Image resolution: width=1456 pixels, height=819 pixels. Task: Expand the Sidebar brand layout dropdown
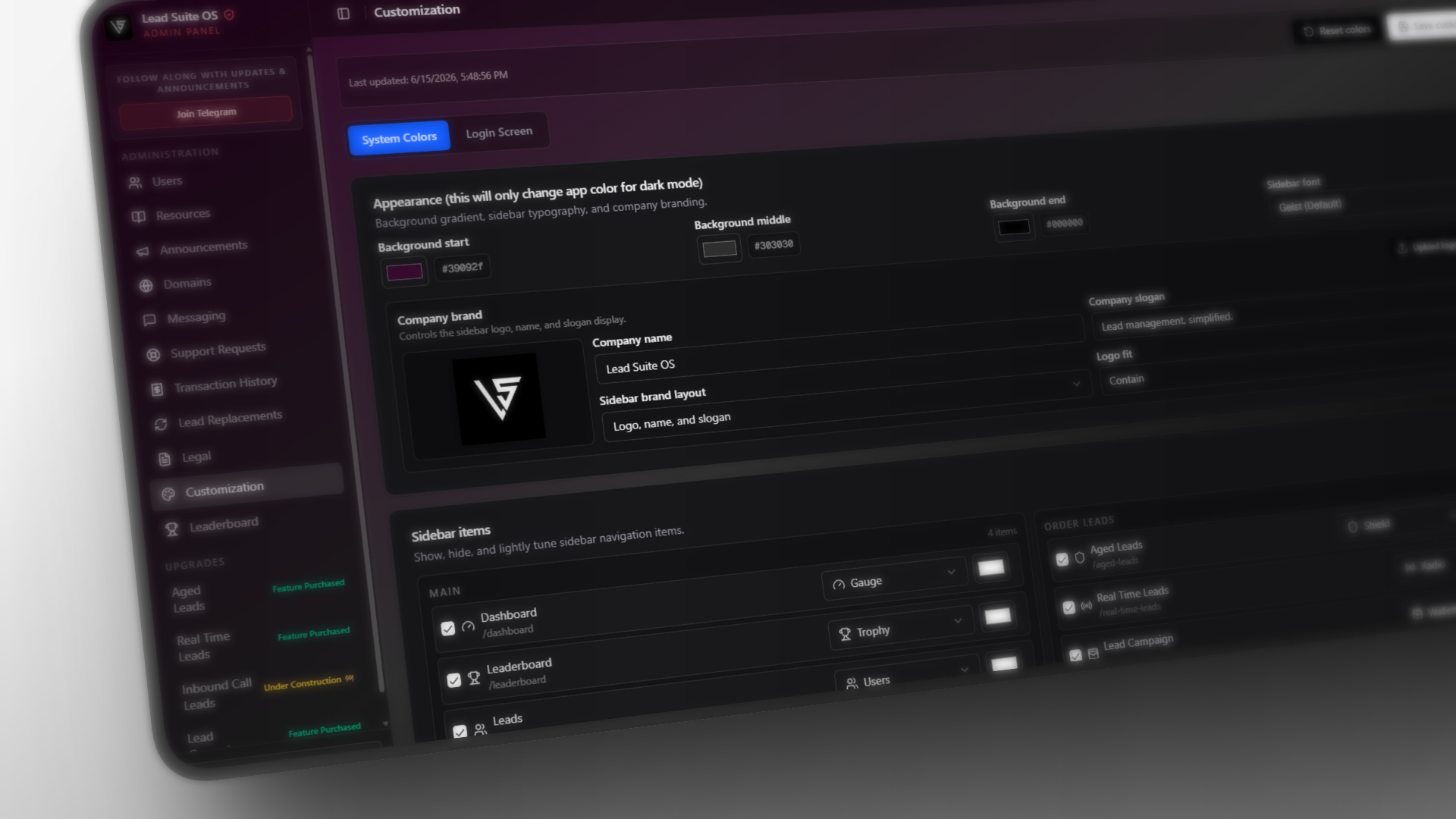(x=846, y=405)
